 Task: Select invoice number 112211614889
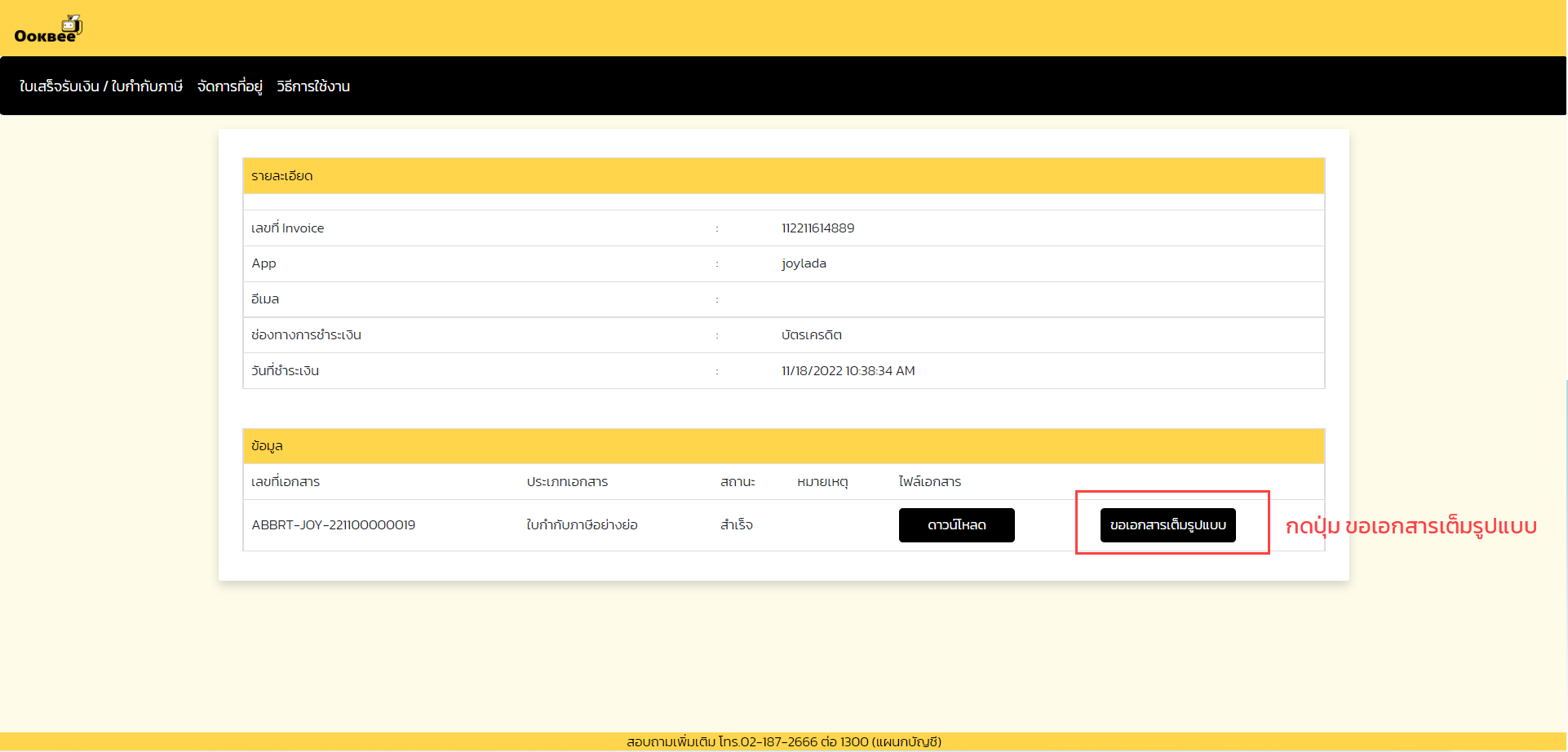point(817,228)
